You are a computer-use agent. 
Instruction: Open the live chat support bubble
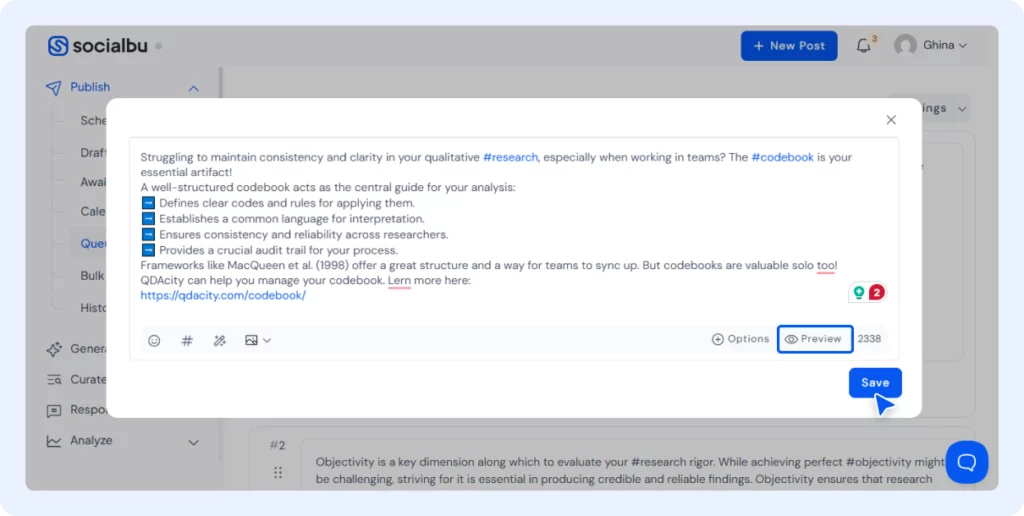tap(967, 462)
